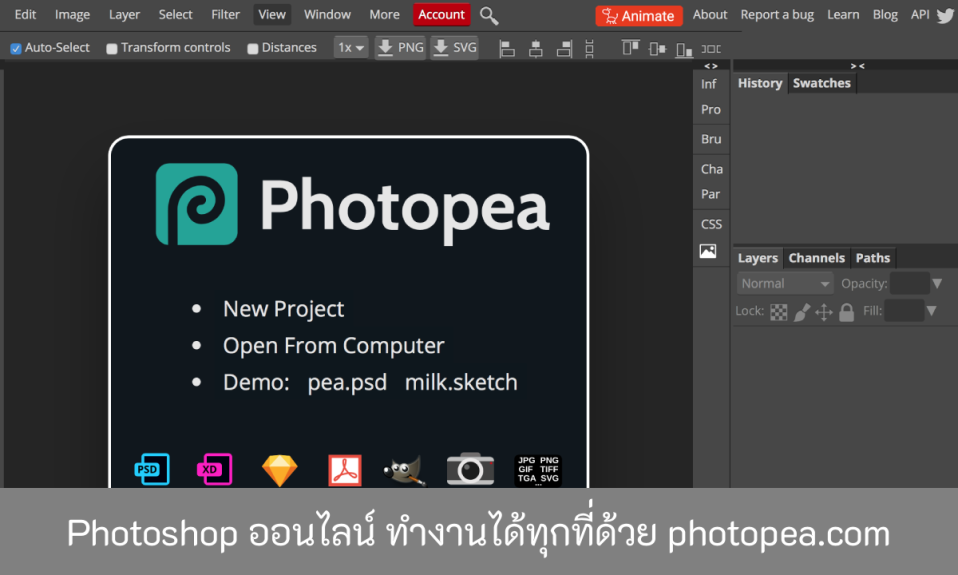Lock position move icon
The height and width of the screenshot is (575, 958).
[824, 312]
